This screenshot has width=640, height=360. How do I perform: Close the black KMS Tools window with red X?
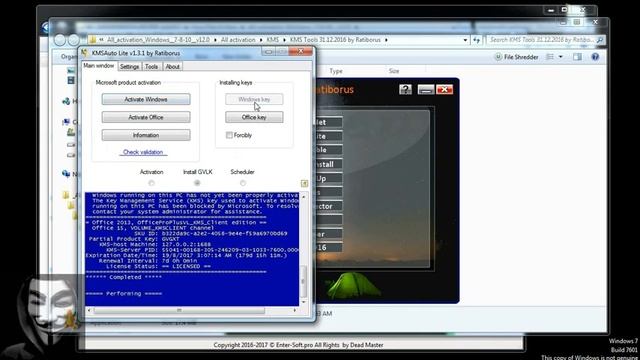pyautogui.click(x=444, y=89)
